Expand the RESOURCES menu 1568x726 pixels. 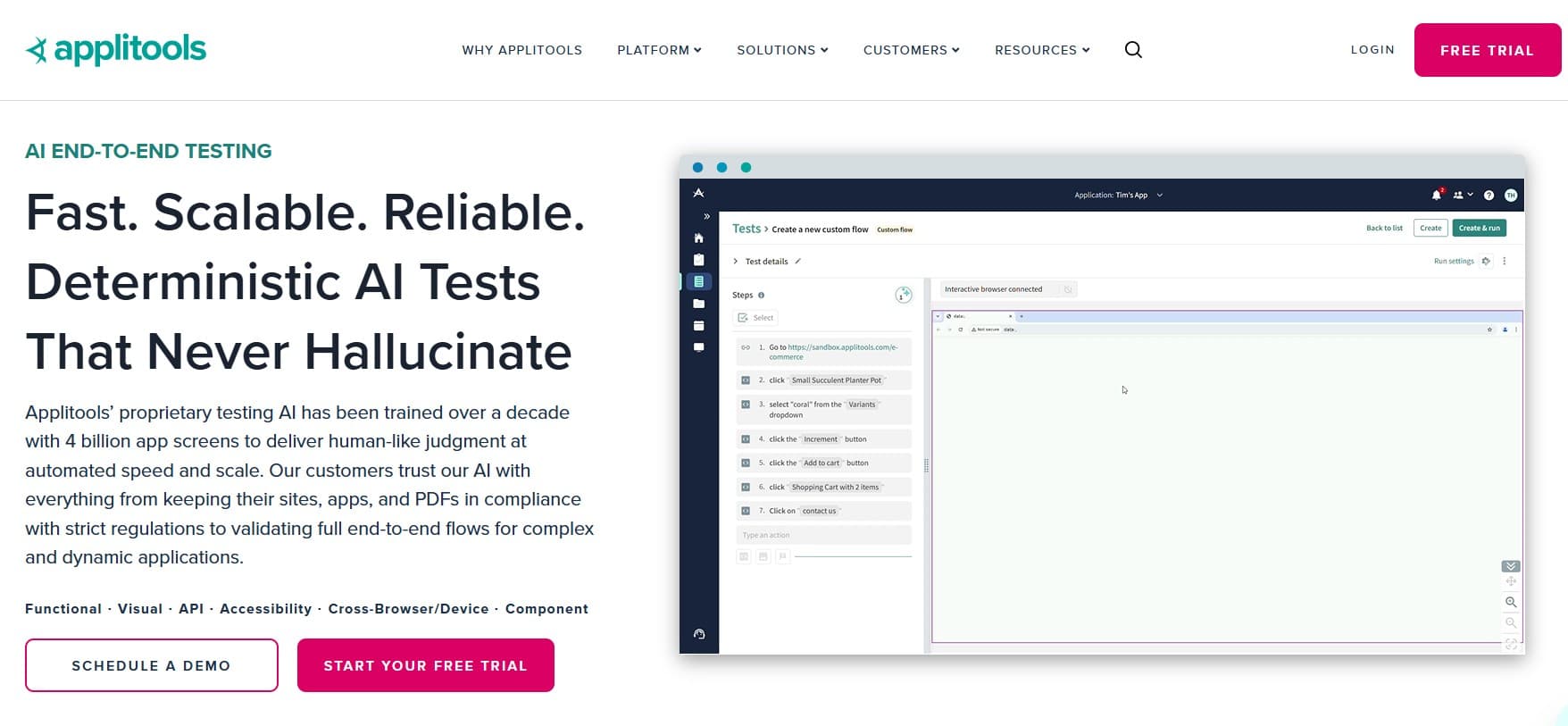[1042, 50]
